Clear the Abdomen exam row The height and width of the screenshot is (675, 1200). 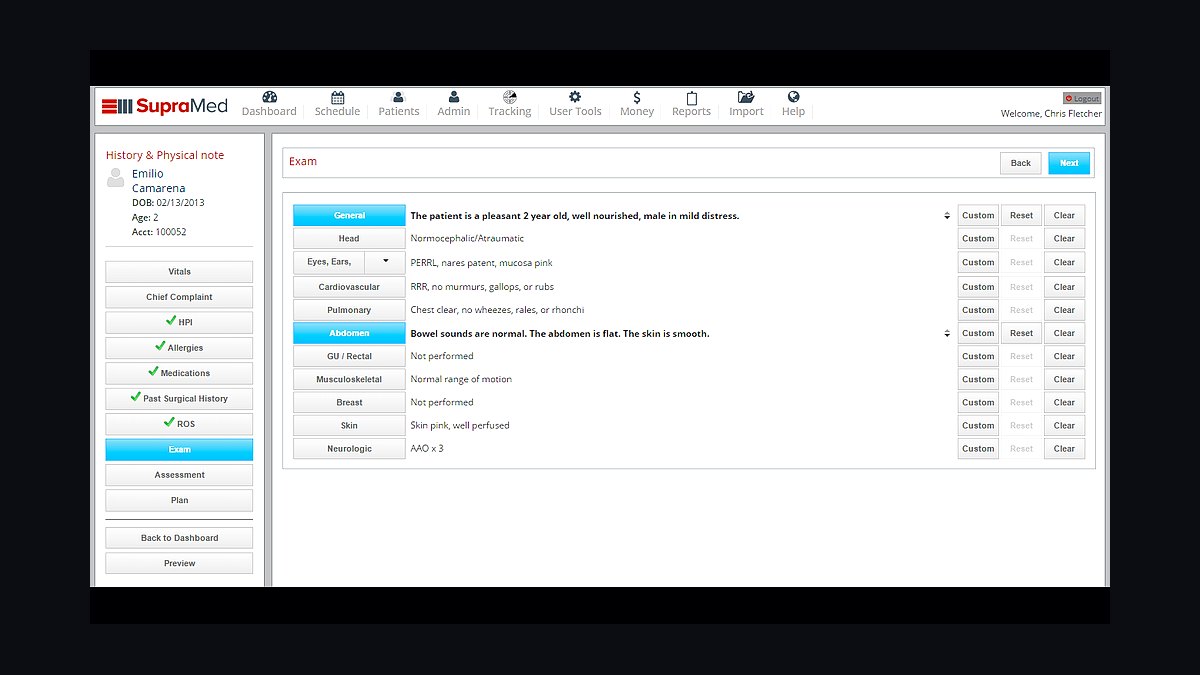tap(1064, 333)
